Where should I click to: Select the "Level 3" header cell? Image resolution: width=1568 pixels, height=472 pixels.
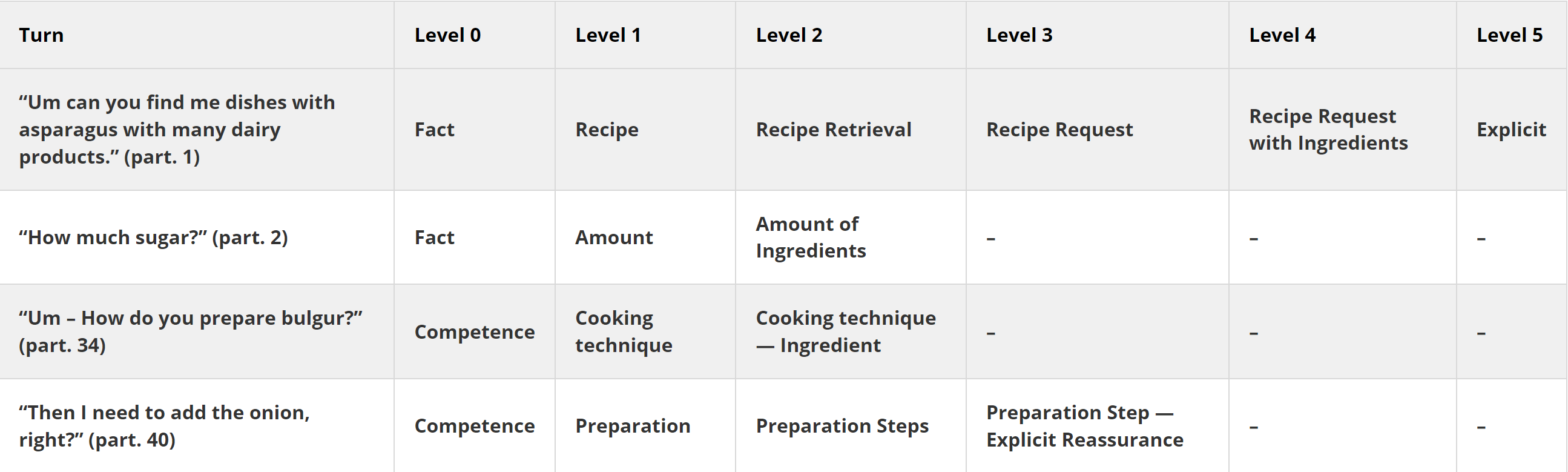pyautogui.click(x=1019, y=35)
